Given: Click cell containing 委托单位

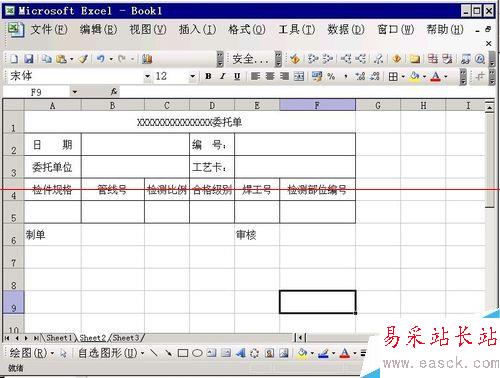Looking at the screenshot, I should click(x=52, y=167).
